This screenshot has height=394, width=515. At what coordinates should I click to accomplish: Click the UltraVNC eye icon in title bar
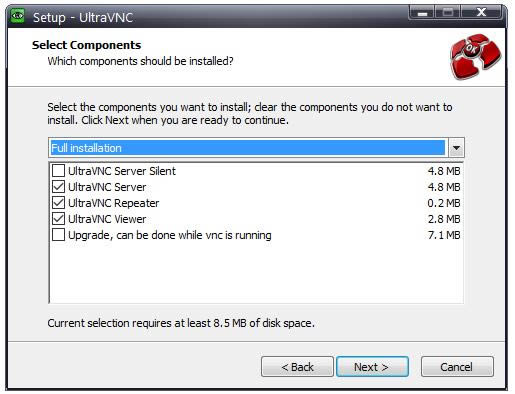(x=17, y=16)
